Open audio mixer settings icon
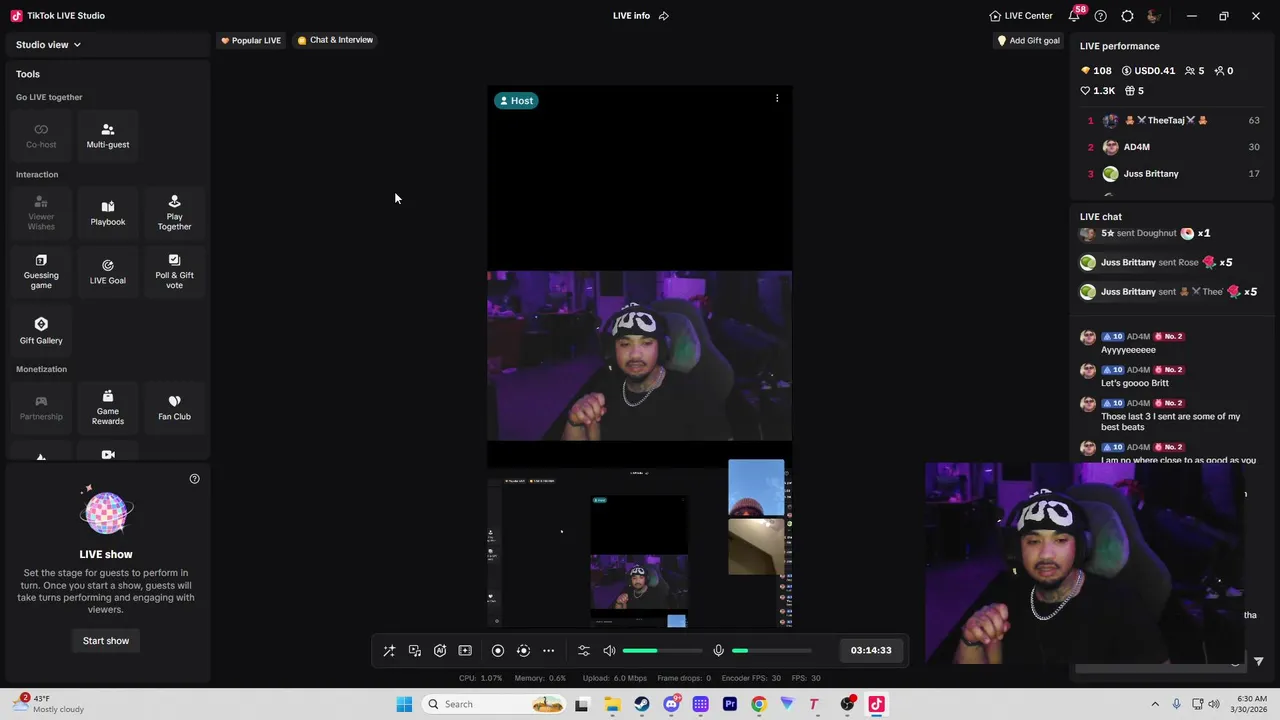This screenshot has width=1280, height=720. tap(584, 651)
